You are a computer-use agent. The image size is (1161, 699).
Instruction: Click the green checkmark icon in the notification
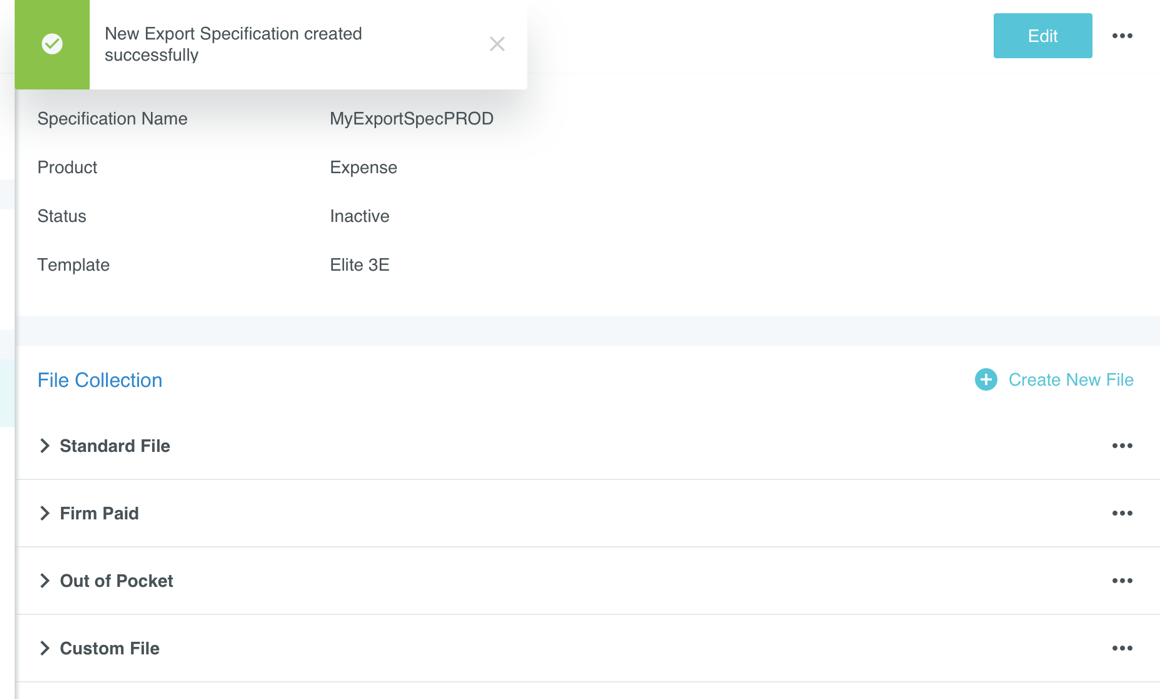tap(52, 44)
